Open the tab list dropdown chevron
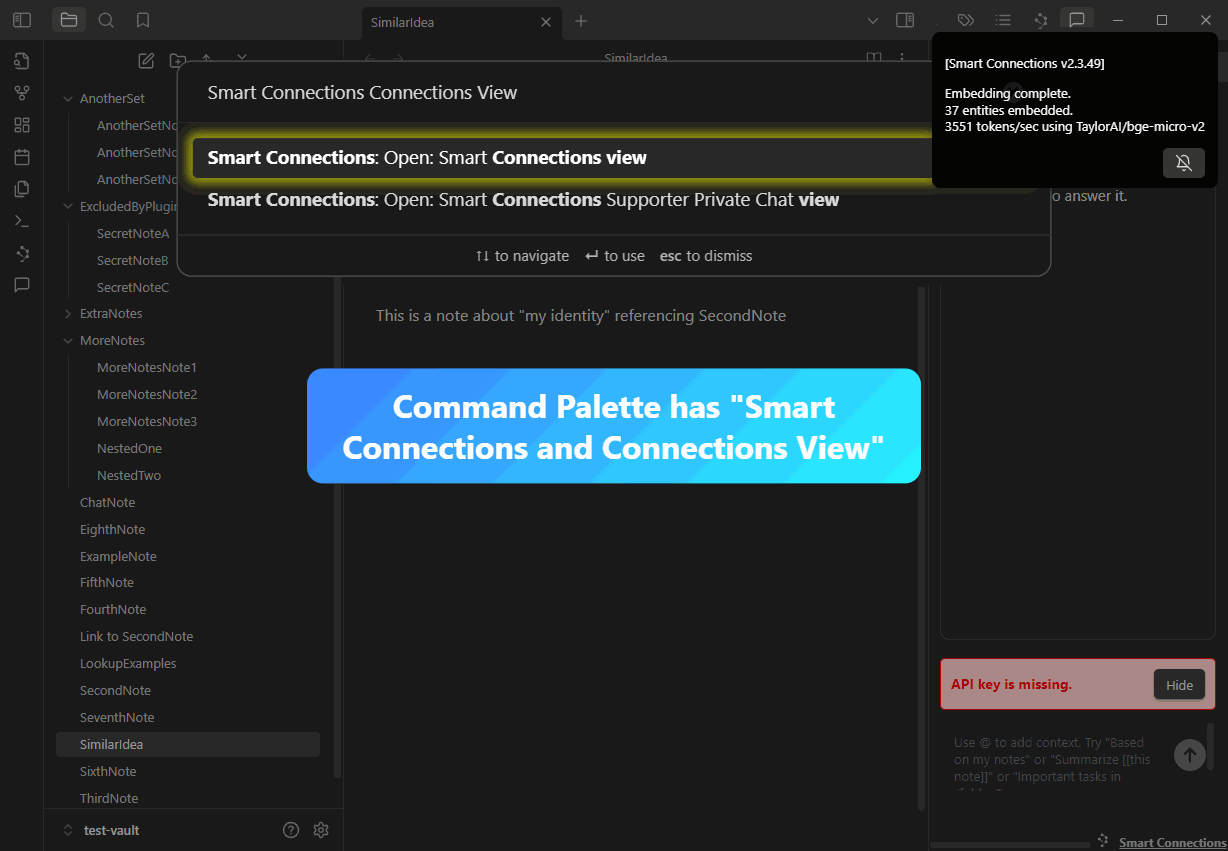The image size is (1228, 851). point(872,20)
